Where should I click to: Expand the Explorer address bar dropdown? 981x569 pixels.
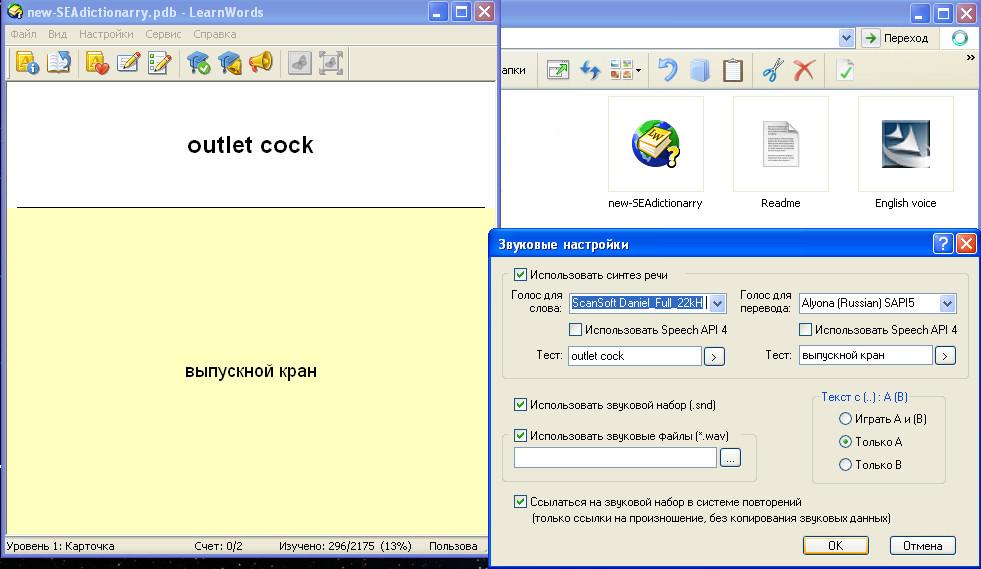[846, 38]
